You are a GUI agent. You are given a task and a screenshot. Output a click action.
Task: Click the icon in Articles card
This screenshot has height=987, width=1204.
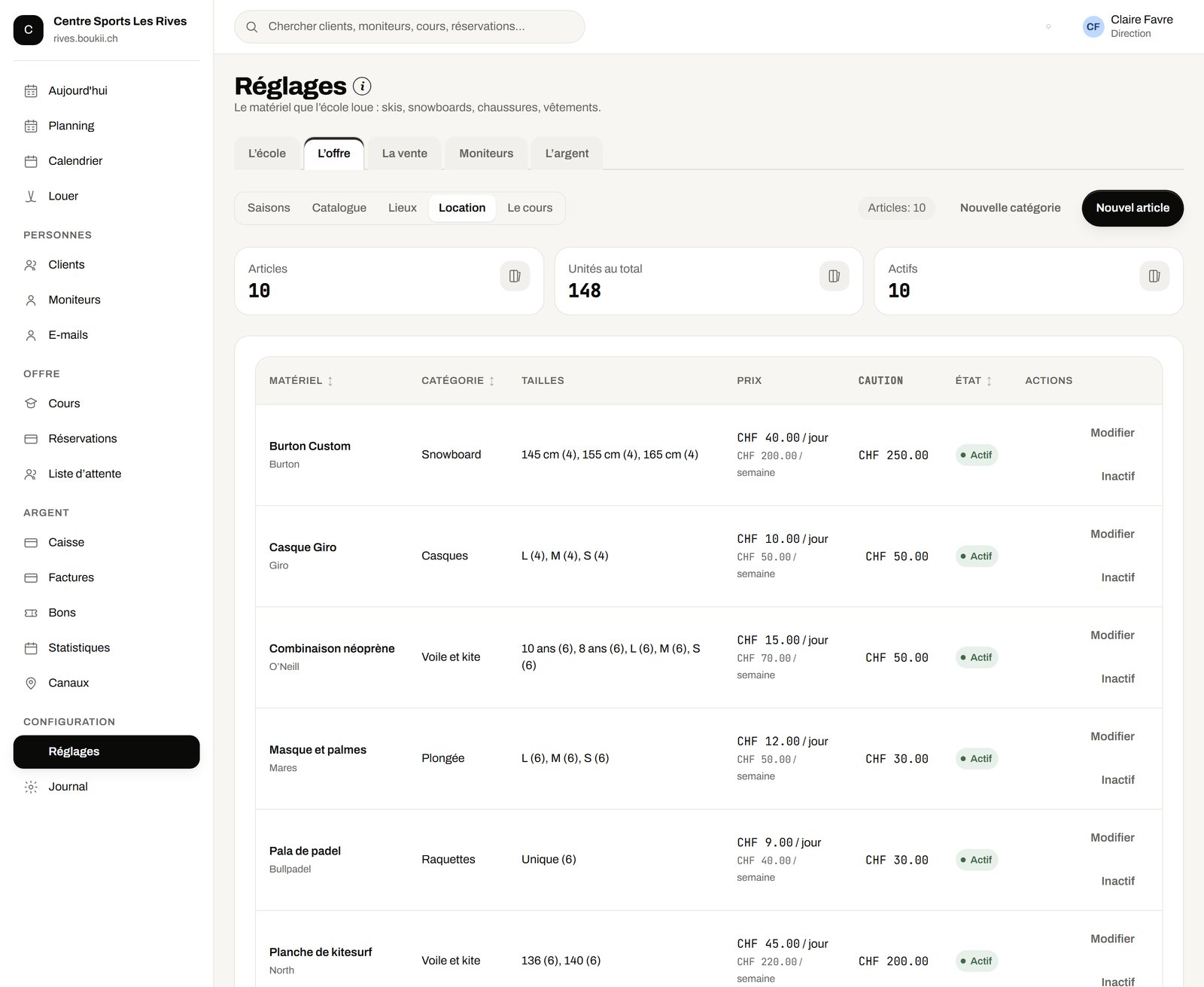[515, 276]
